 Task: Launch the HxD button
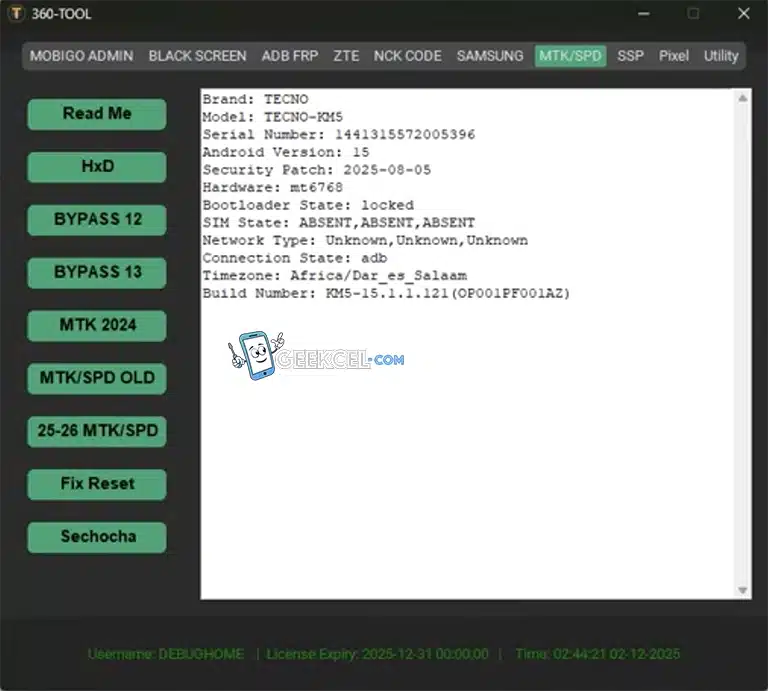click(x=97, y=167)
